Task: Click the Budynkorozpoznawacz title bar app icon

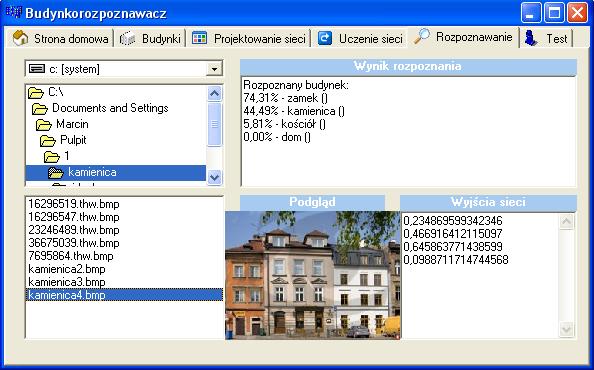Action: (x=14, y=13)
